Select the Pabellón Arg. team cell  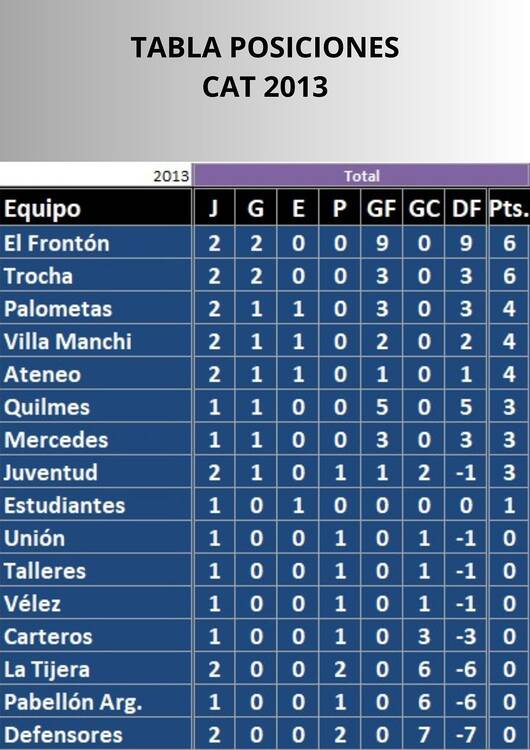(x=96, y=702)
